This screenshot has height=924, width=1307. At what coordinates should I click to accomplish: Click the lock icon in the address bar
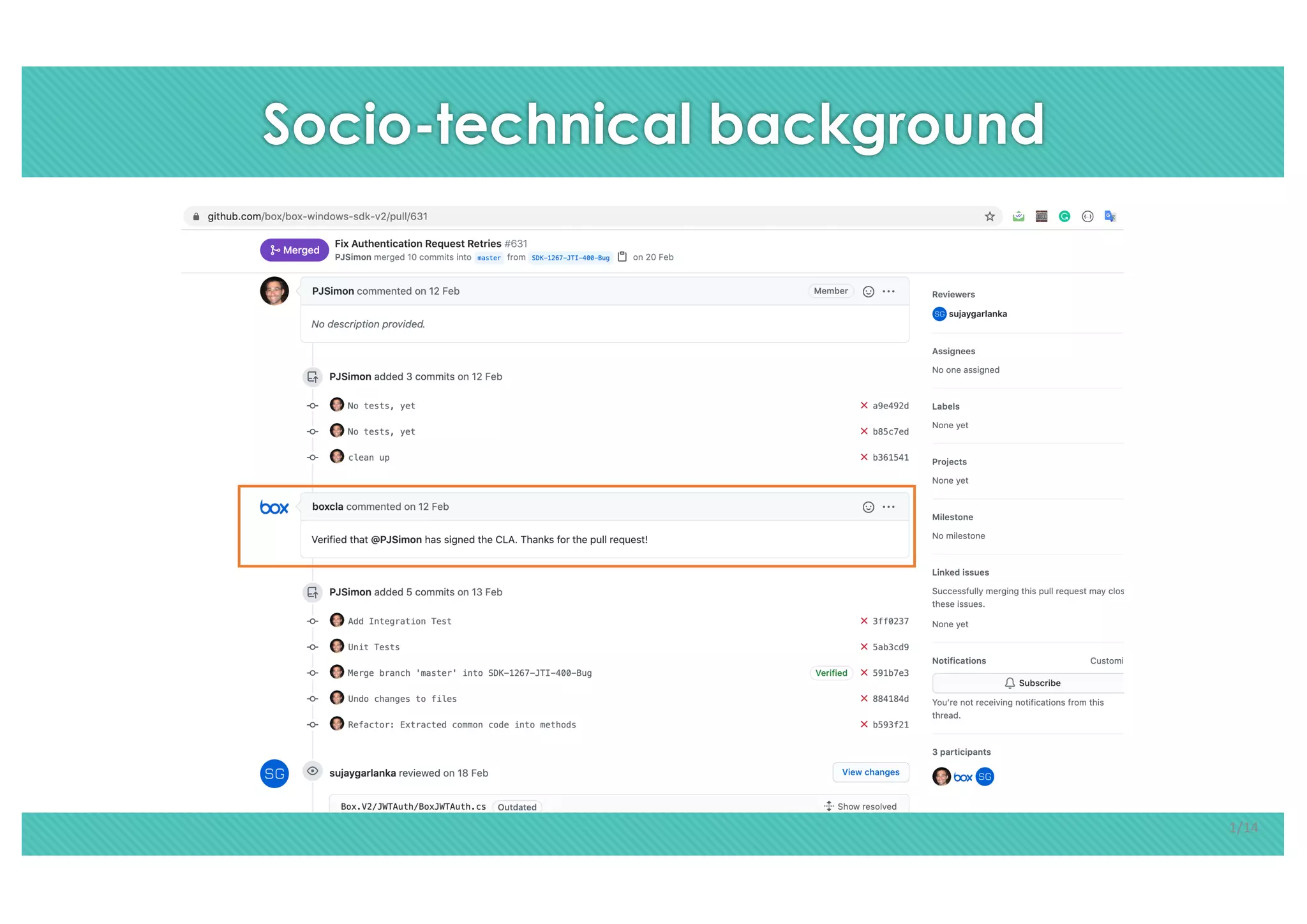196,216
